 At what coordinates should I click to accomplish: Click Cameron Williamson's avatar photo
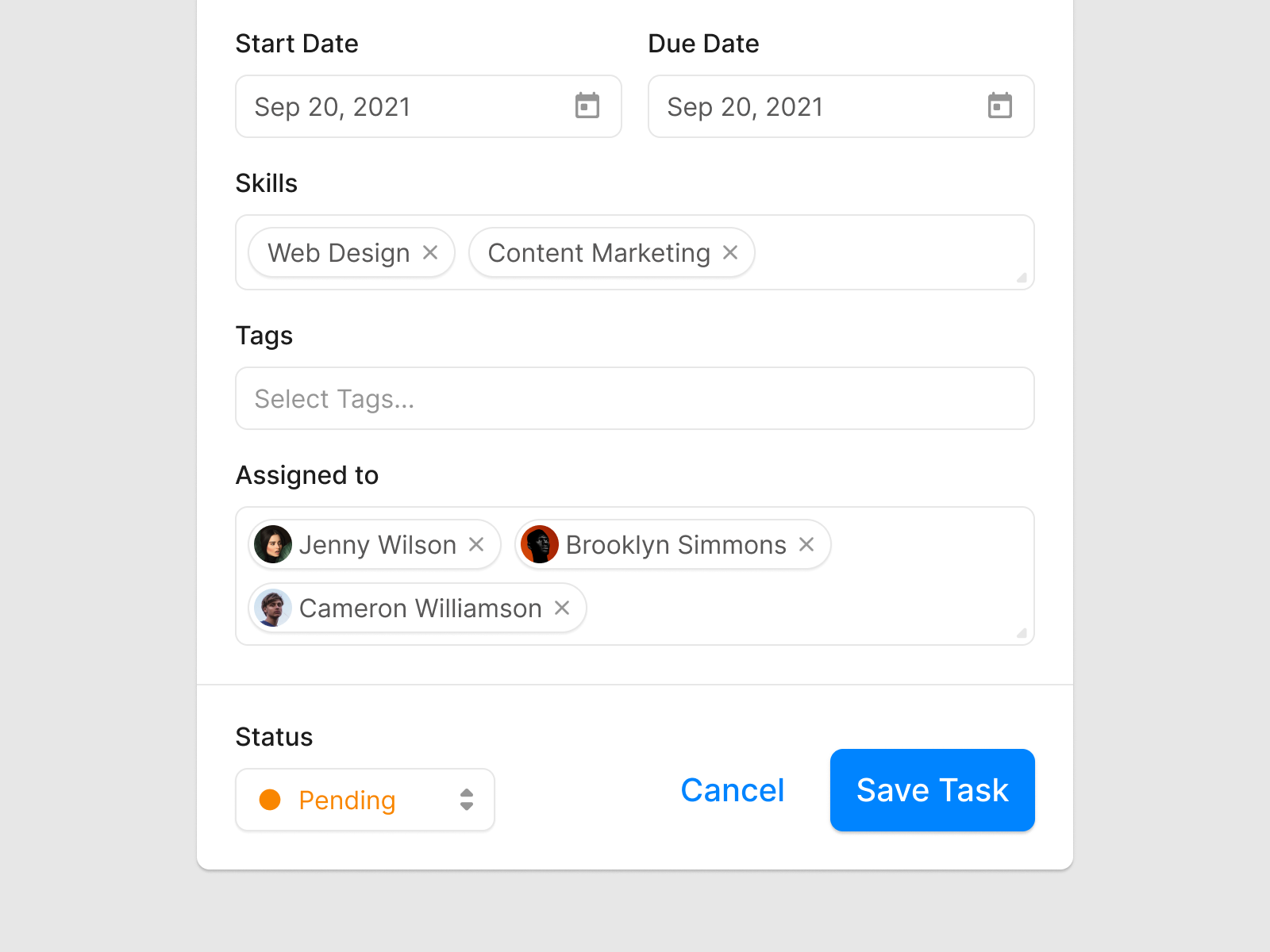click(x=273, y=608)
